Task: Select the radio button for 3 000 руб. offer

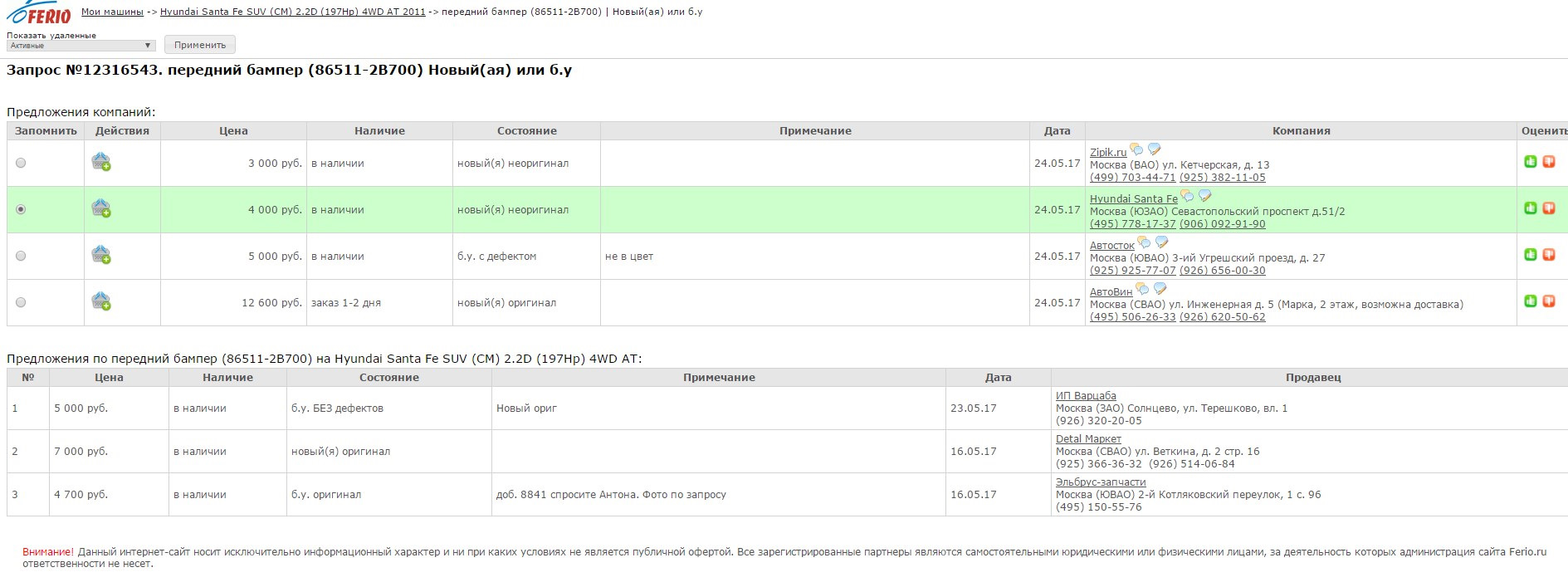Action: 21,164
